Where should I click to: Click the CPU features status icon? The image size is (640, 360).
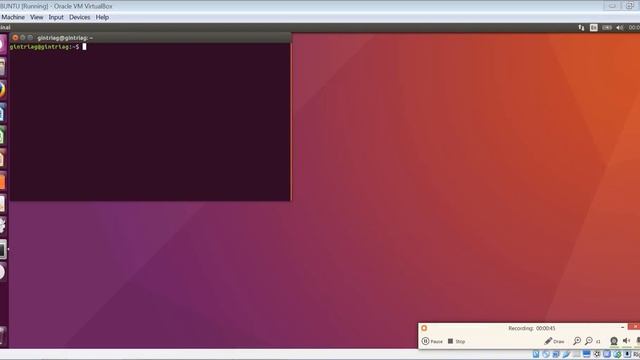pos(607,354)
